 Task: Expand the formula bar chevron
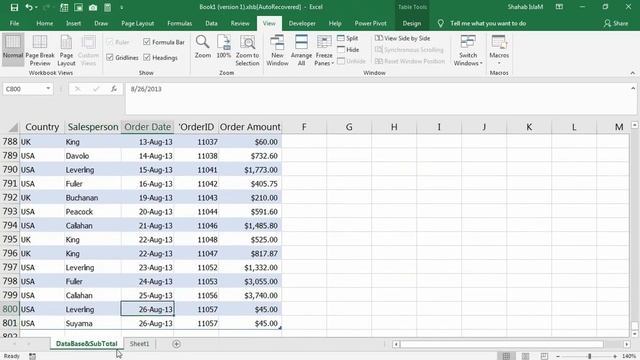point(633,88)
